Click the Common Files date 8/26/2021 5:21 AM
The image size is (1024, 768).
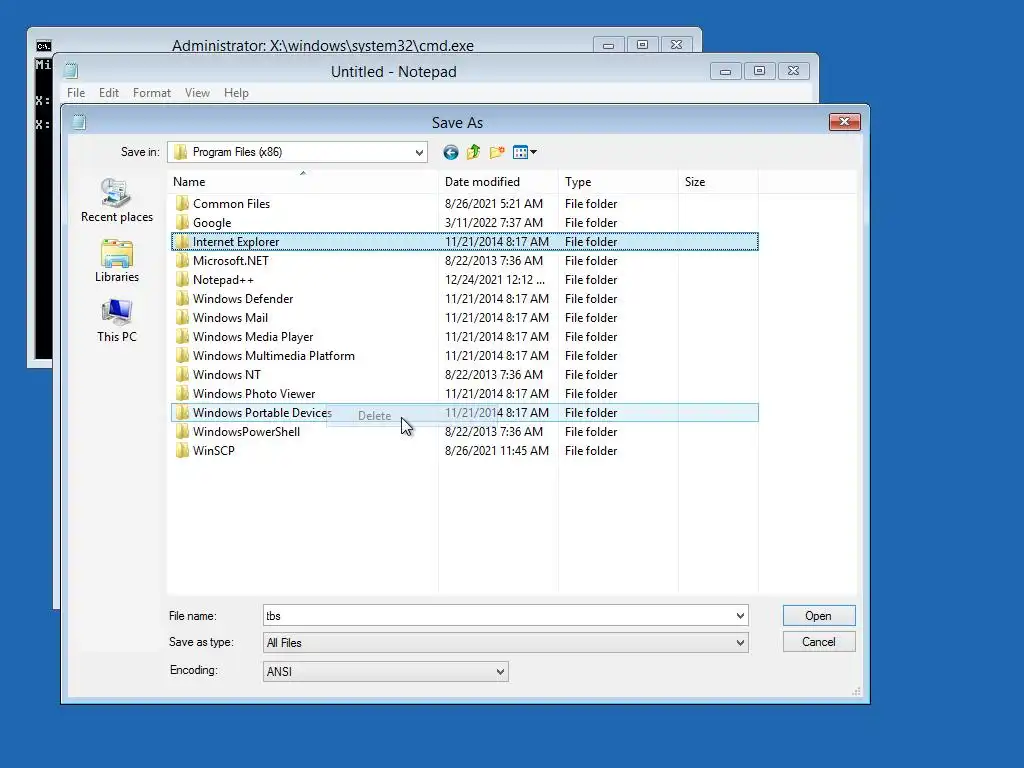494,204
